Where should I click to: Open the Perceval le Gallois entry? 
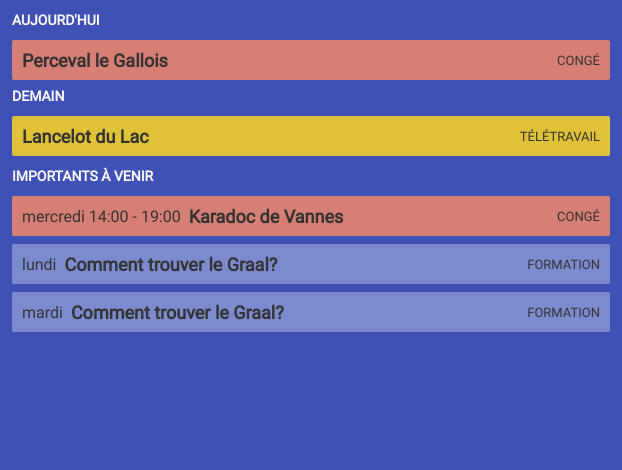[x=95, y=61]
